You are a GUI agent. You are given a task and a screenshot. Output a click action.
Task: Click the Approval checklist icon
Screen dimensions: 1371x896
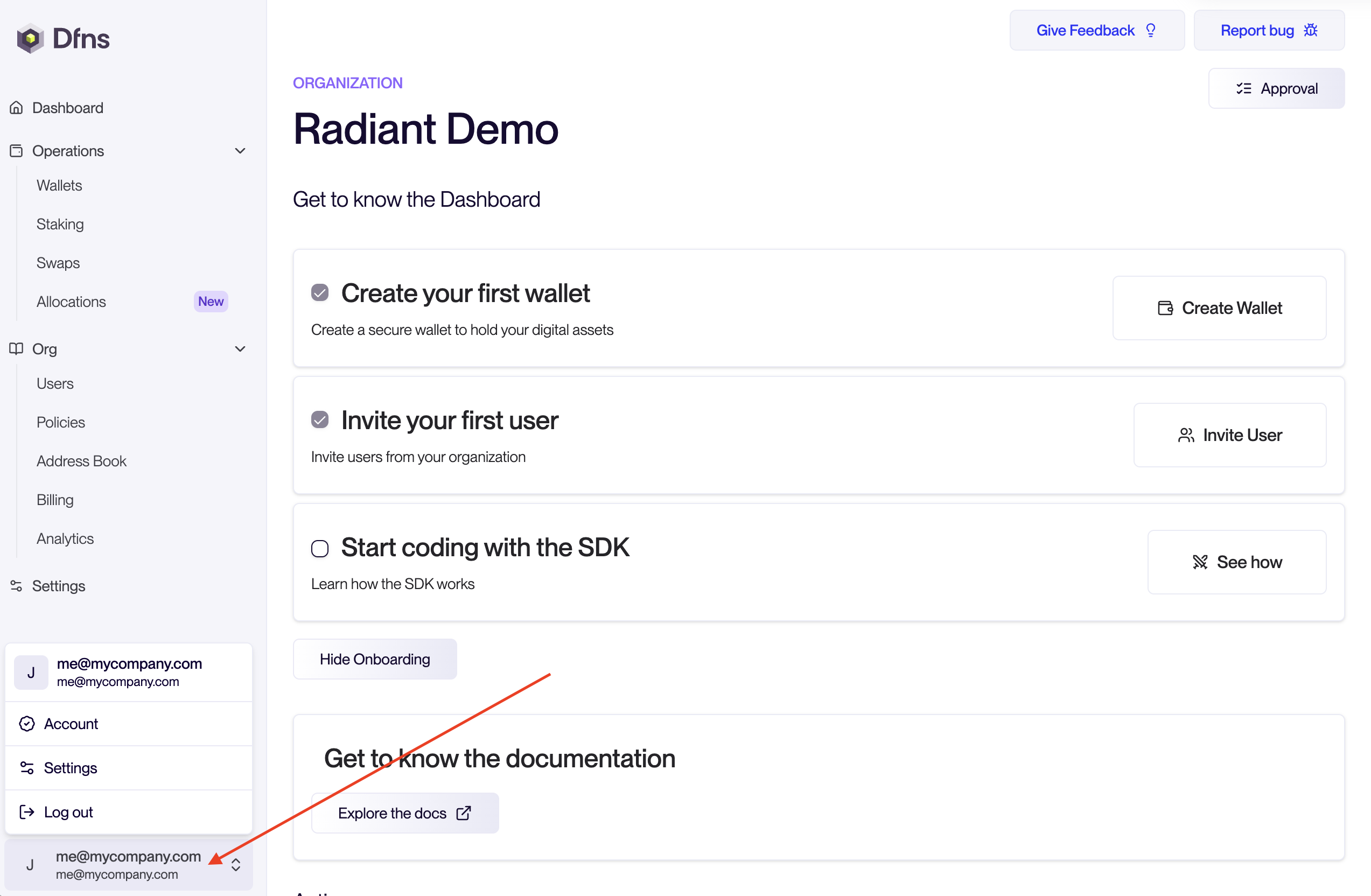click(x=1243, y=89)
